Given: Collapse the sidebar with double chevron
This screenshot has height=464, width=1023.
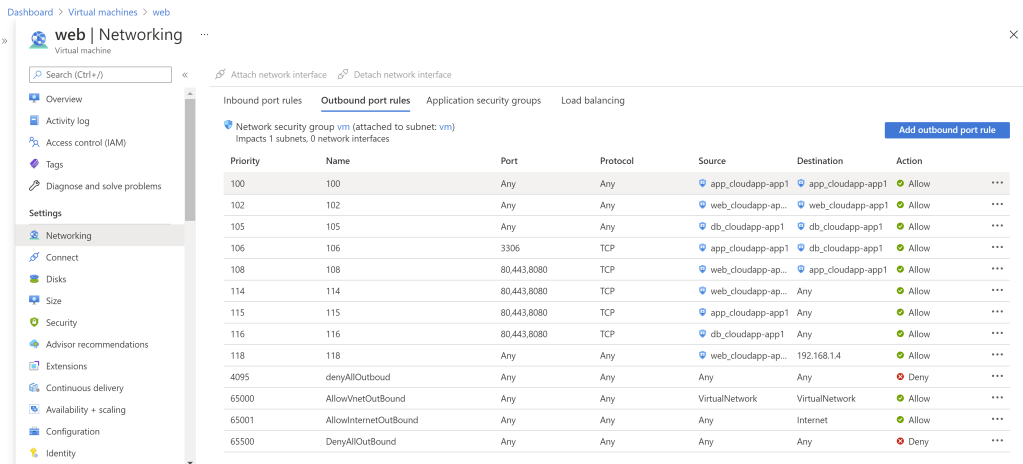Looking at the screenshot, I should click(x=185, y=75).
